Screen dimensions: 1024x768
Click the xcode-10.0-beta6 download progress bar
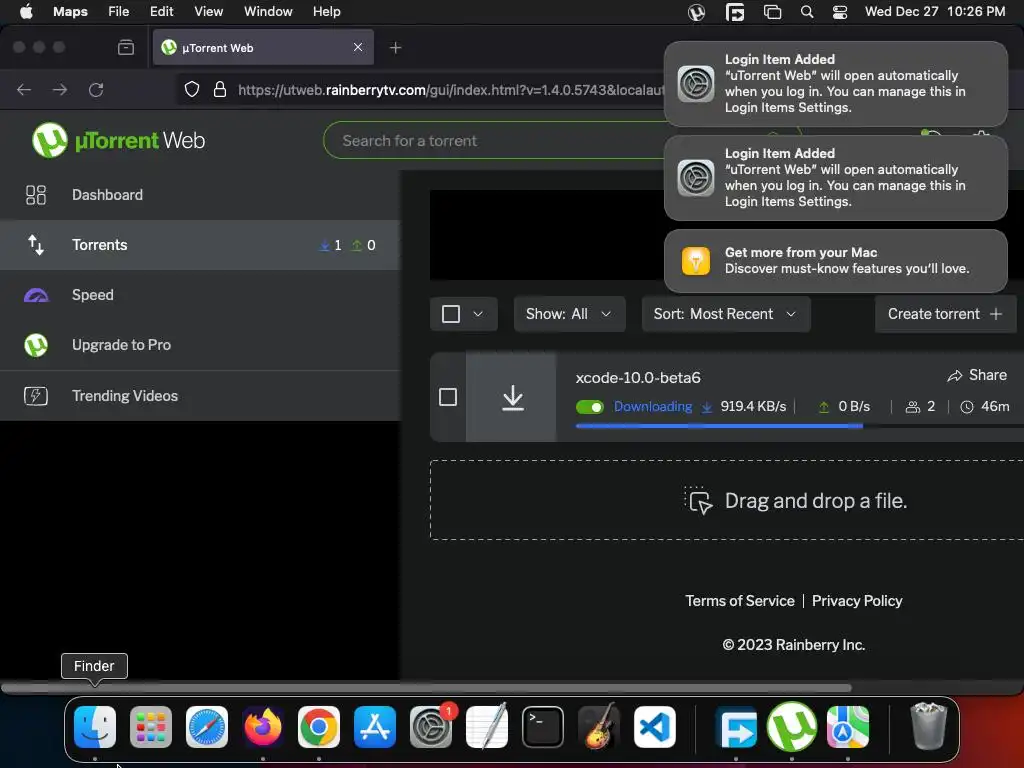tap(799, 426)
